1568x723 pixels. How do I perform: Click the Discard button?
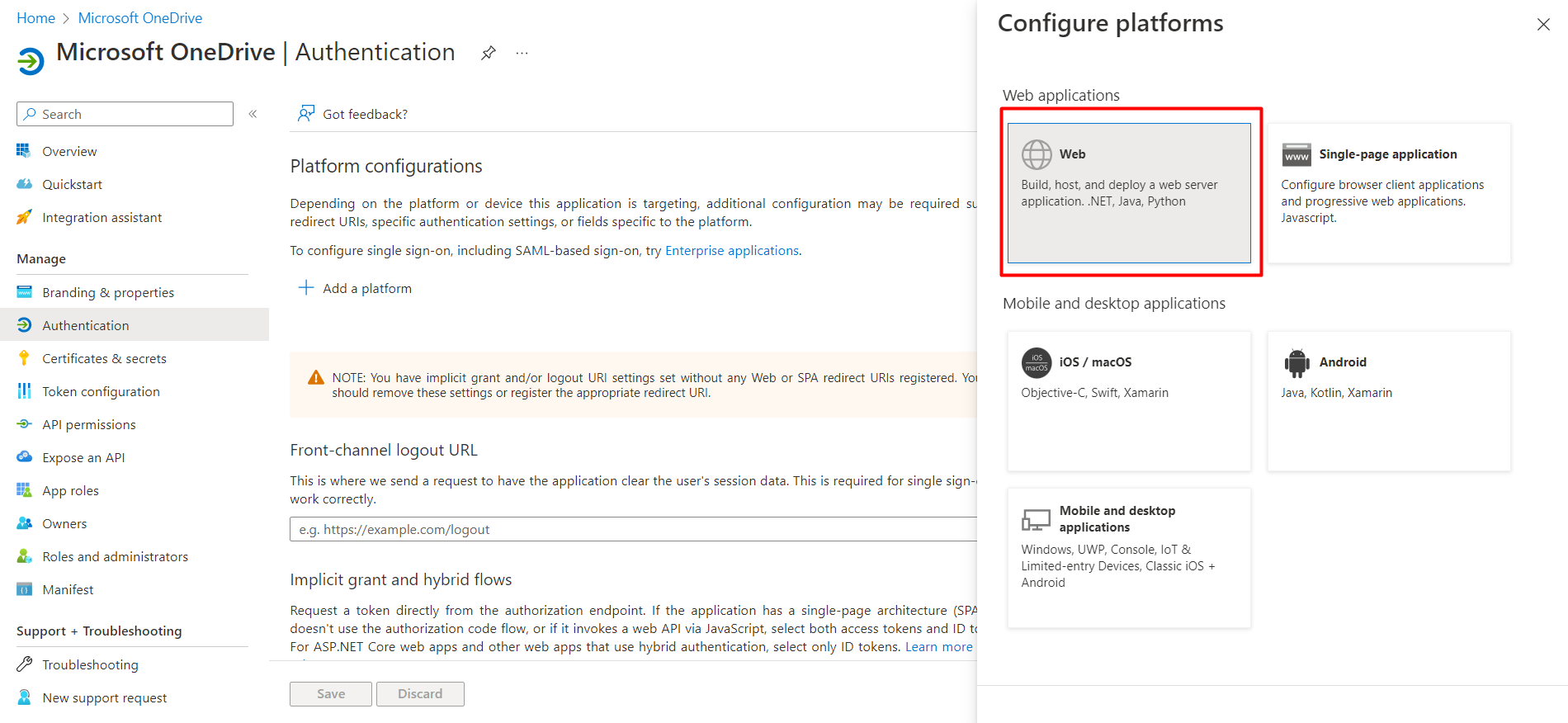coord(420,694)
